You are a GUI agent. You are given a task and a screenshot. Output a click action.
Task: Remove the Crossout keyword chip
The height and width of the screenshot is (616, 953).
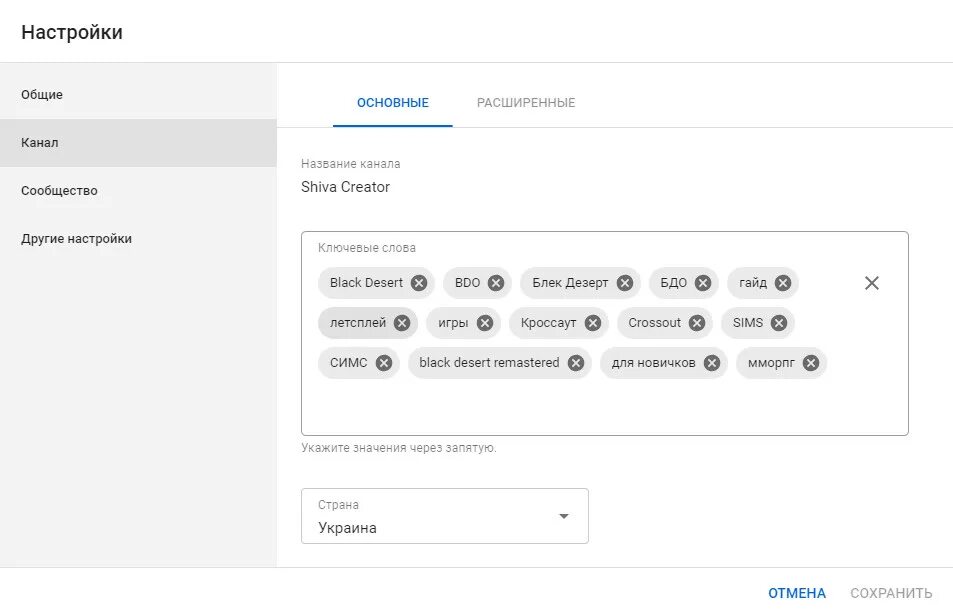tap(697, 323)
